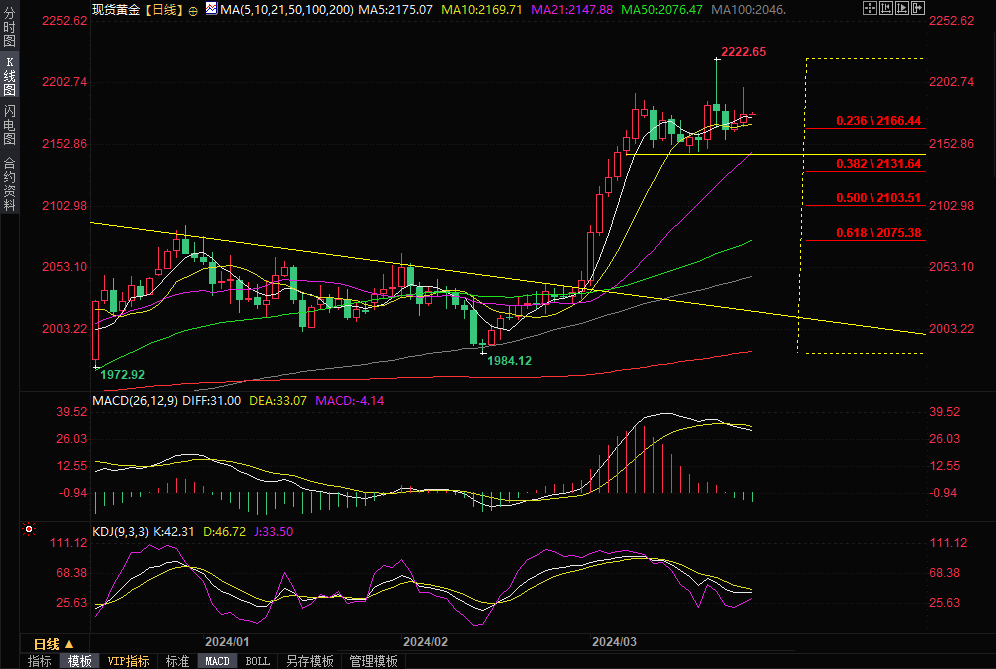
Task: Click the 2024/03 date axis label
Action: 614,642
